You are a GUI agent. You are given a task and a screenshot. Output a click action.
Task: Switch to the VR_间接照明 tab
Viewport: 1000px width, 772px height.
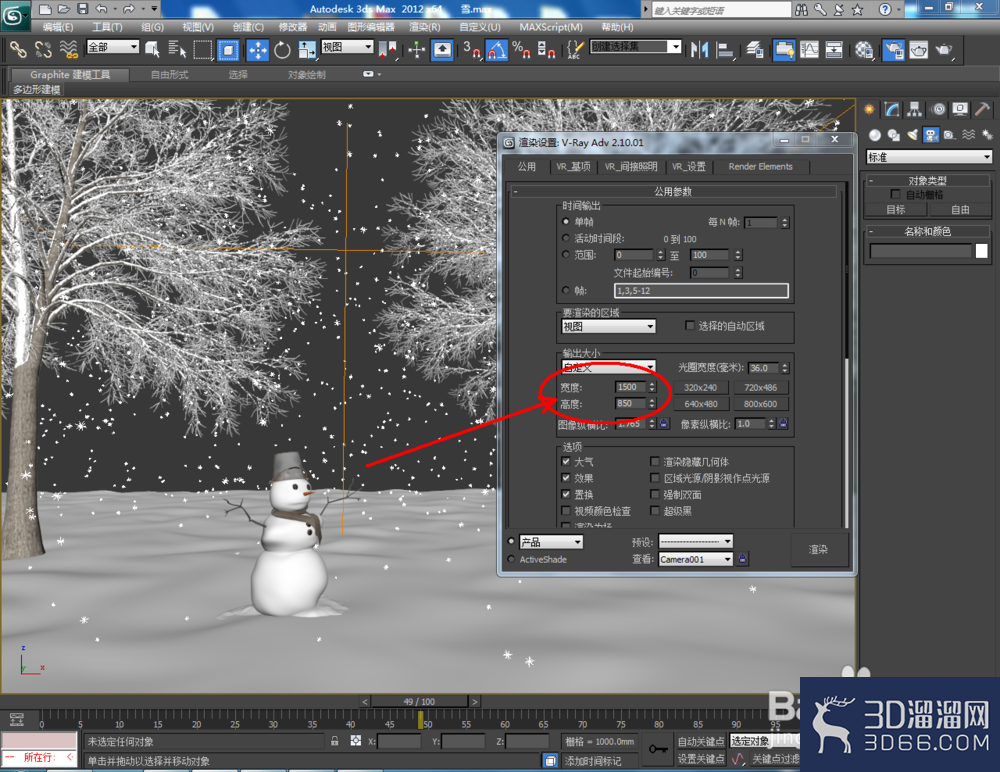631,167
